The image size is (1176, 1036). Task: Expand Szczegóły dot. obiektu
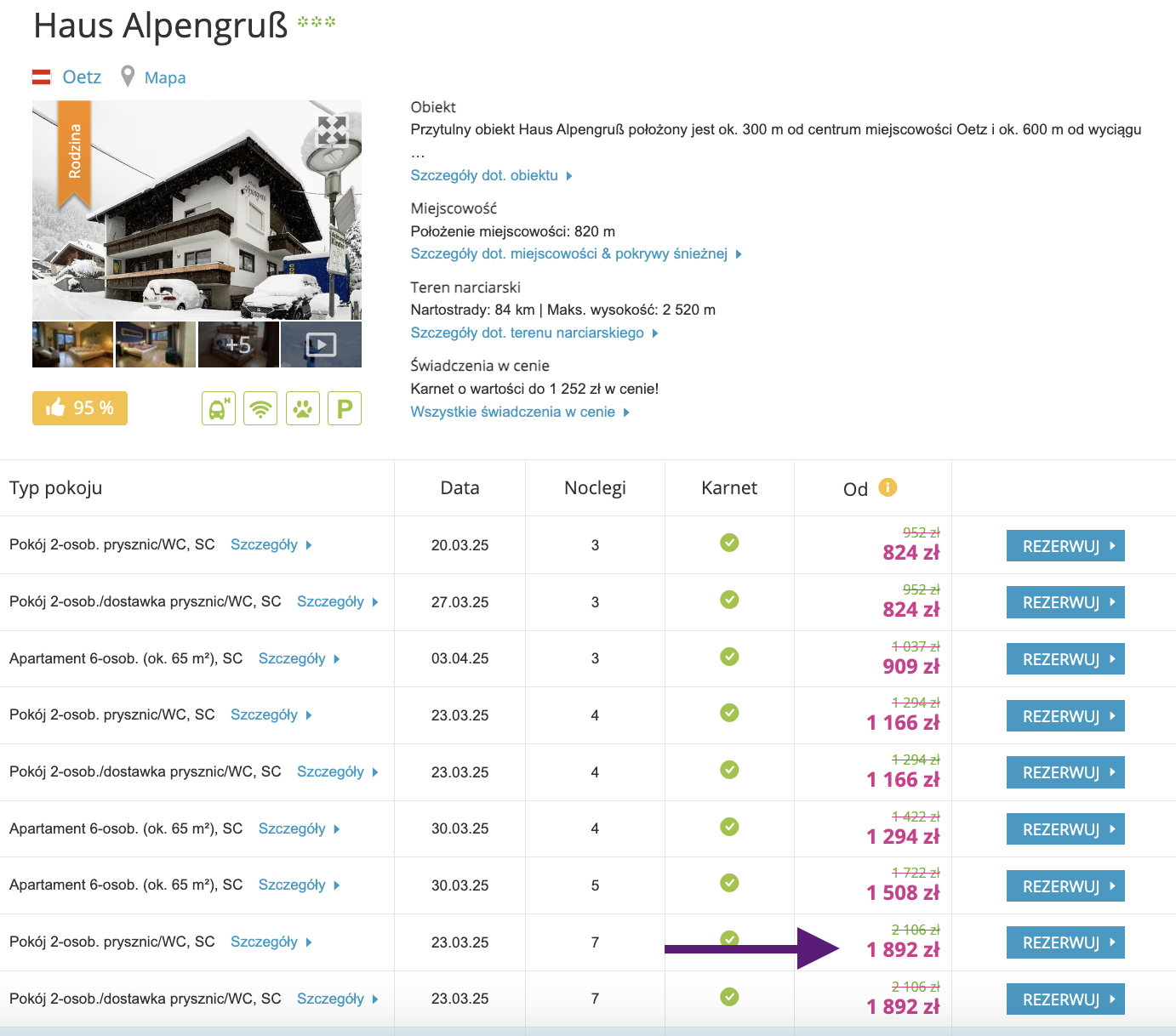pyautogui.click(x=491, y=175)
